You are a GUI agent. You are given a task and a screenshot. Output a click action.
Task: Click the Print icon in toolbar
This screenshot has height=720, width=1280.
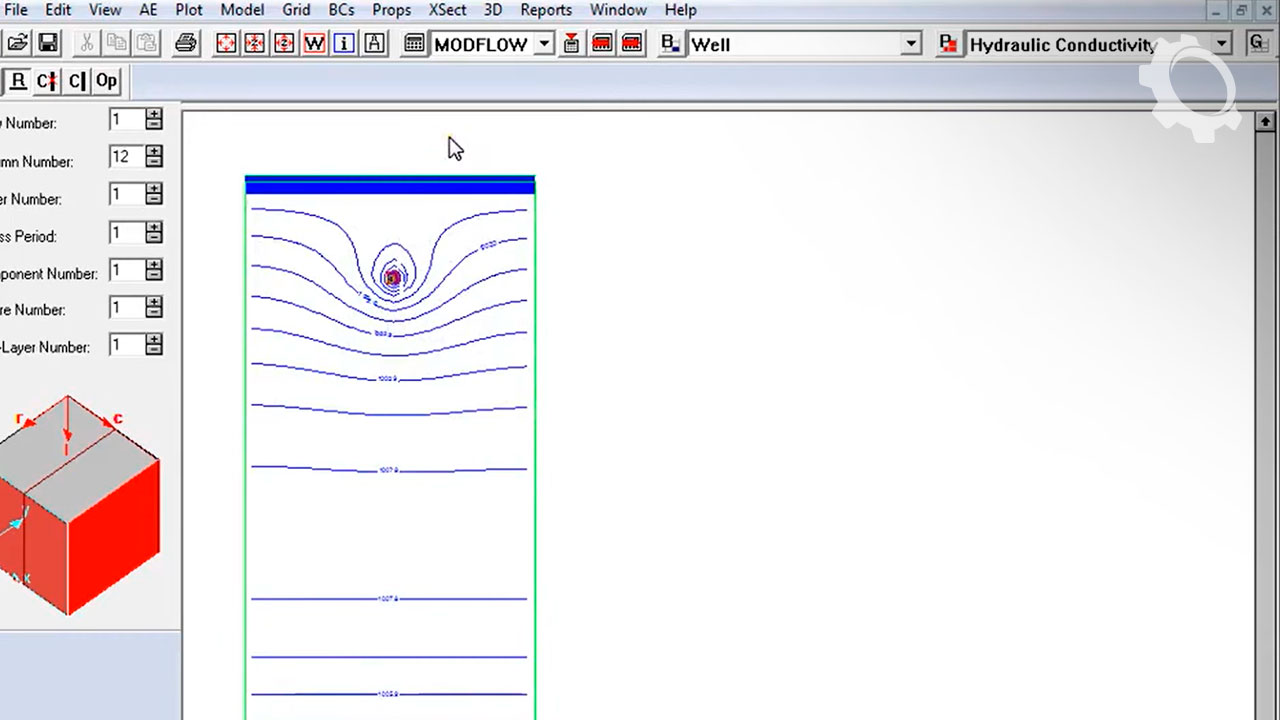(186, 44)
